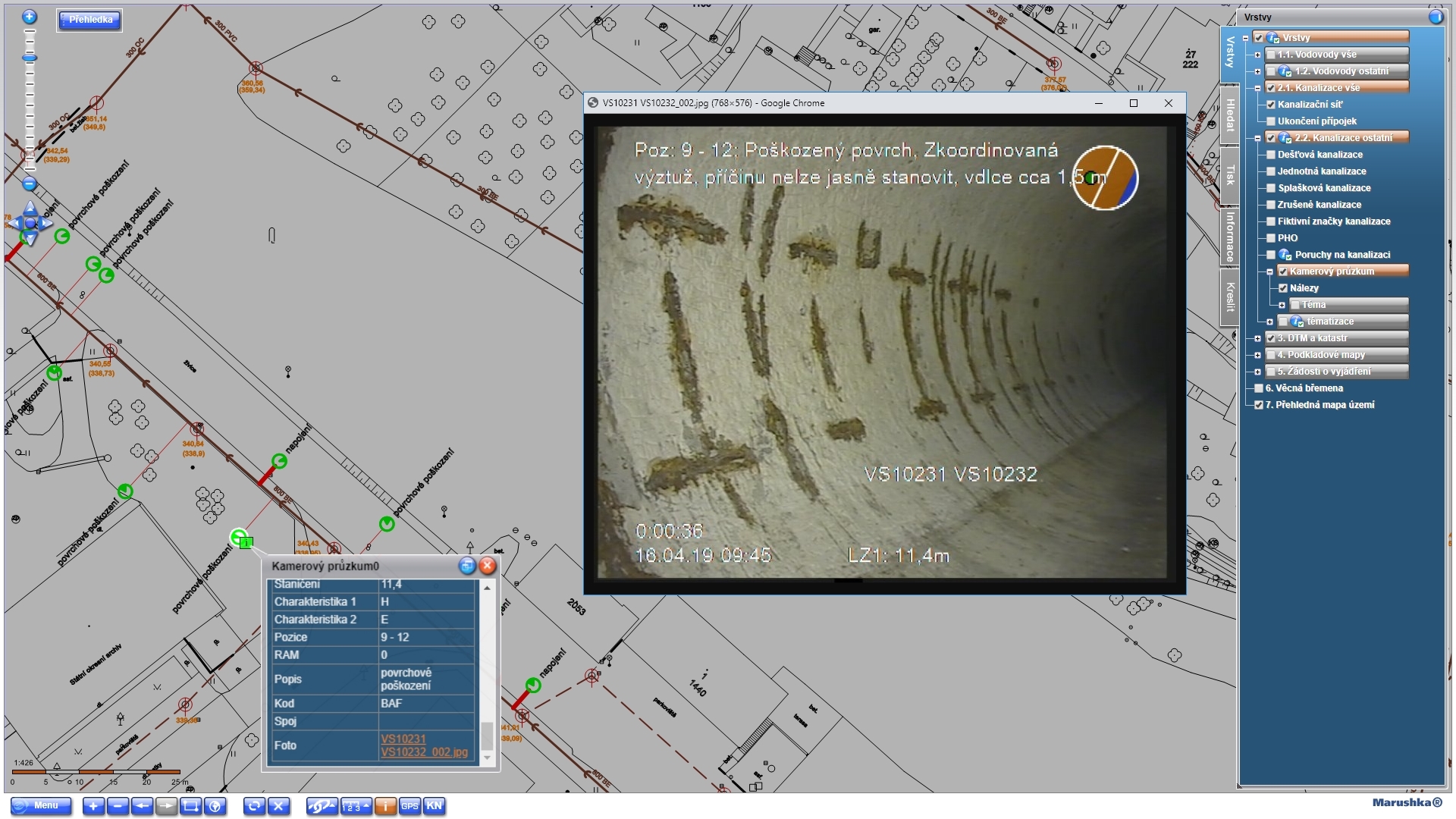Expand the 4. Podkladové mapy group
This screenshot has height=819, width=1456.
coord(1257,355)
